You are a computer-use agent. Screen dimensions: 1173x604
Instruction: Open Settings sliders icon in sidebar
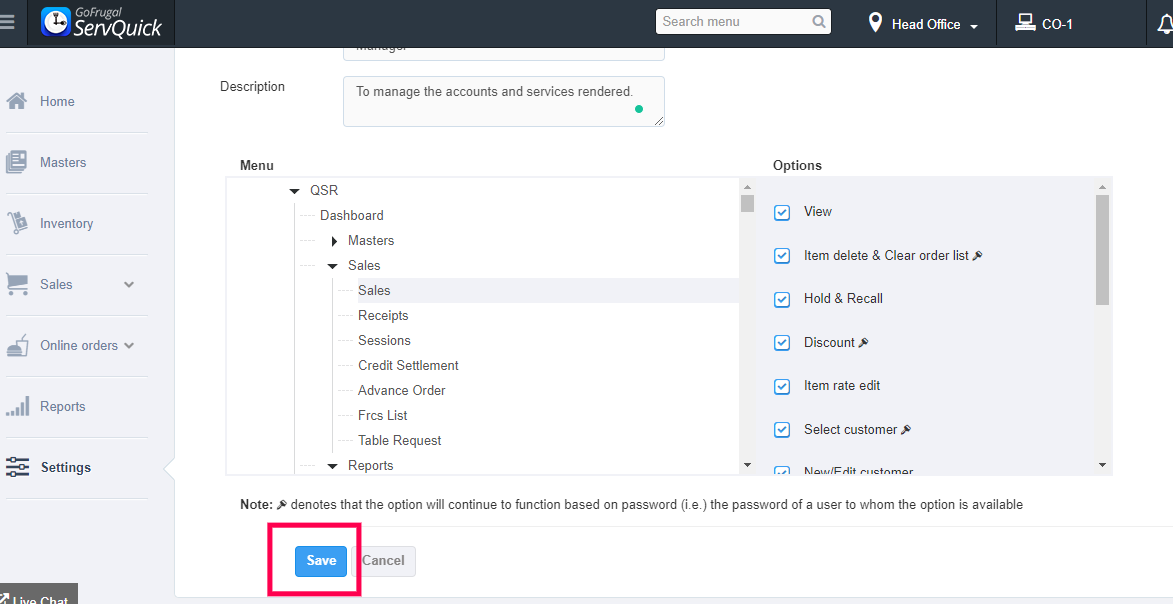pos(17,467)
